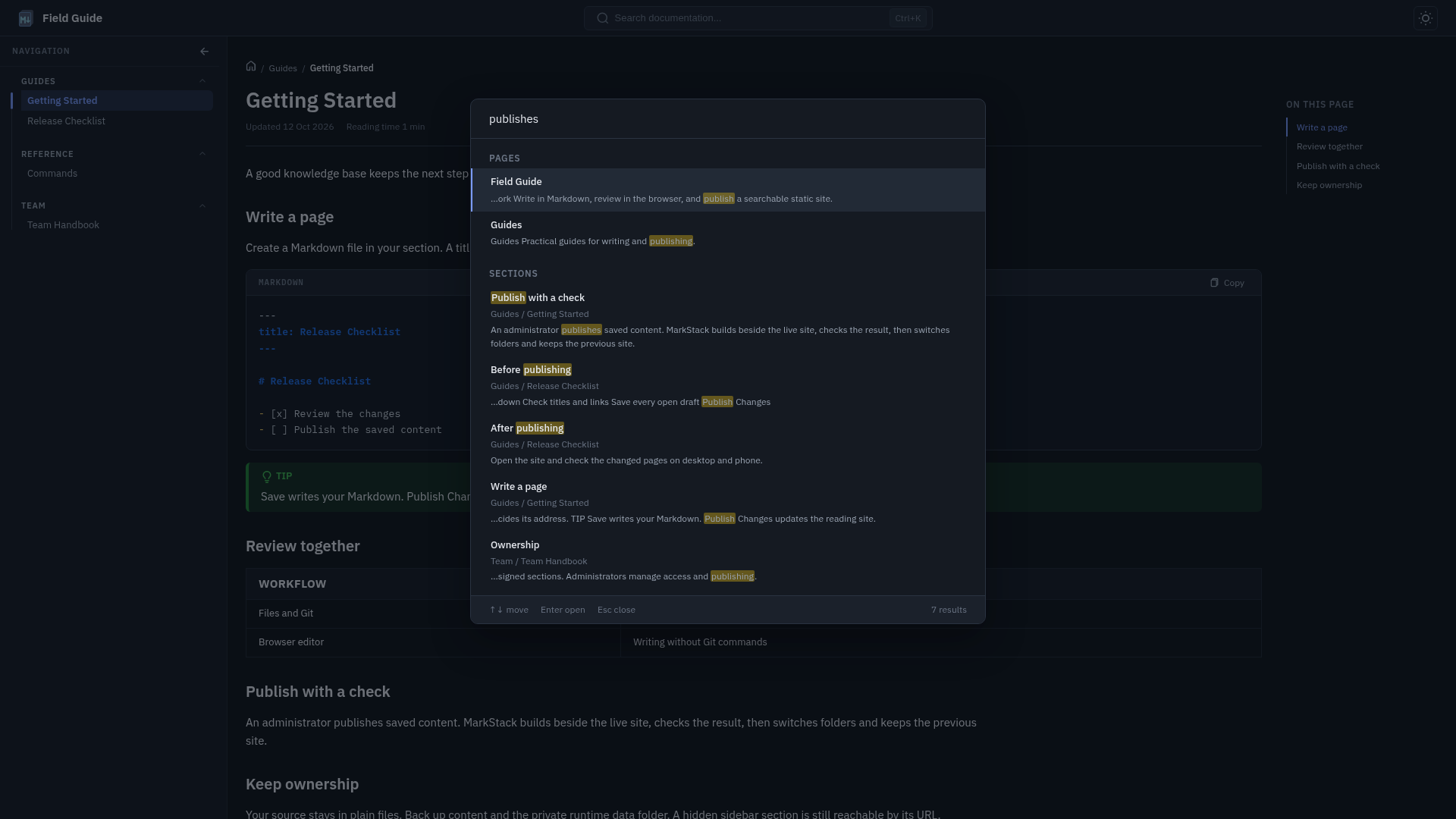Viewport: 1456px width, 819px height.
Task: Collapse navigation sidebar with the arrow icon
Action: pos(204,52)
